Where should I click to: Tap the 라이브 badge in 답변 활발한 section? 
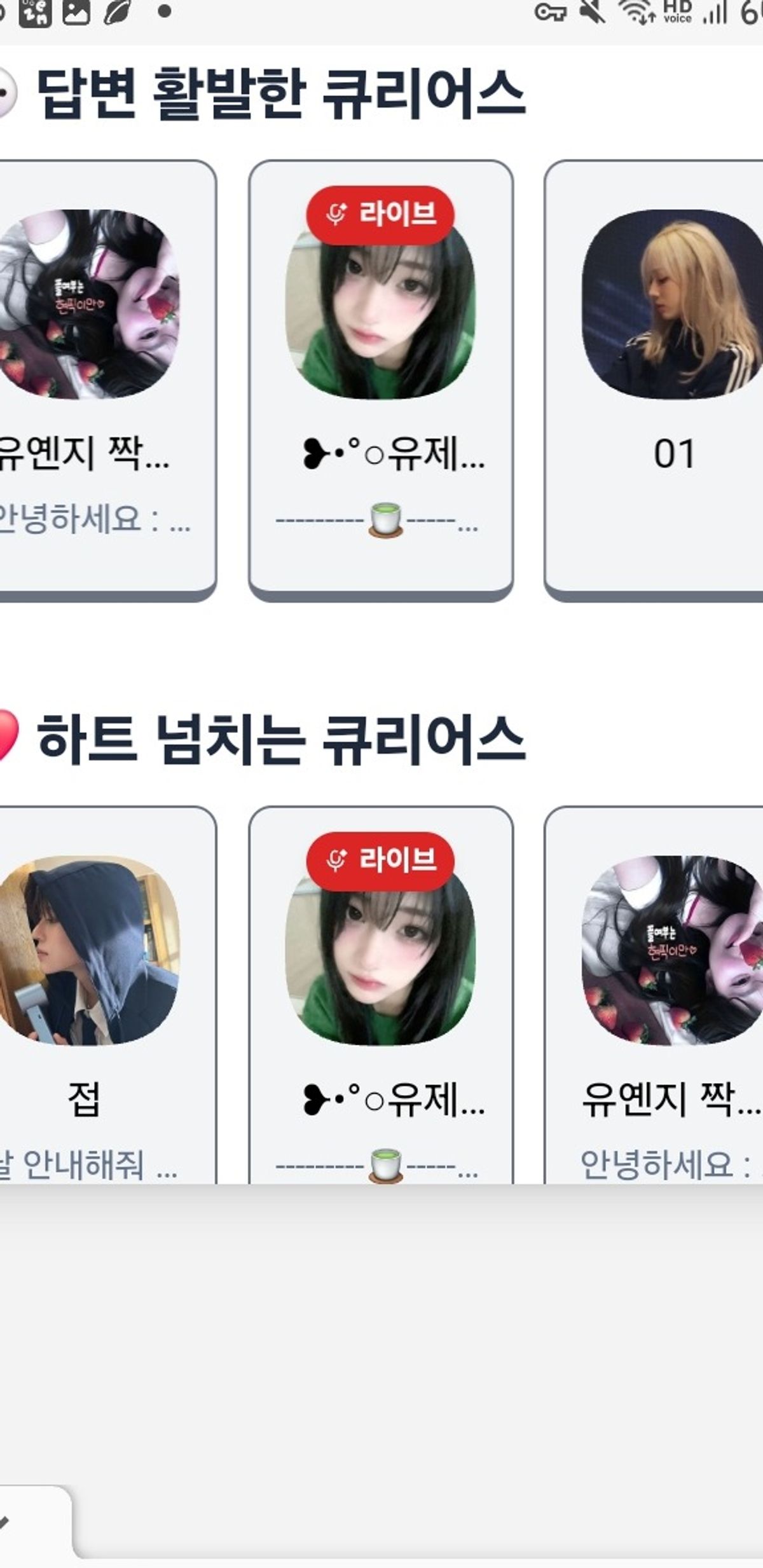pos(380,214)
